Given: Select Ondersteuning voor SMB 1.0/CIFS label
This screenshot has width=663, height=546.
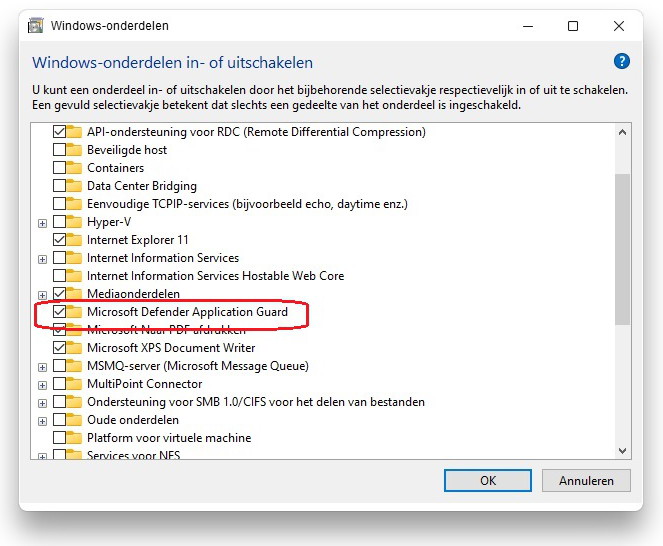Looking at the screenshot, I should tap(256, 402).
